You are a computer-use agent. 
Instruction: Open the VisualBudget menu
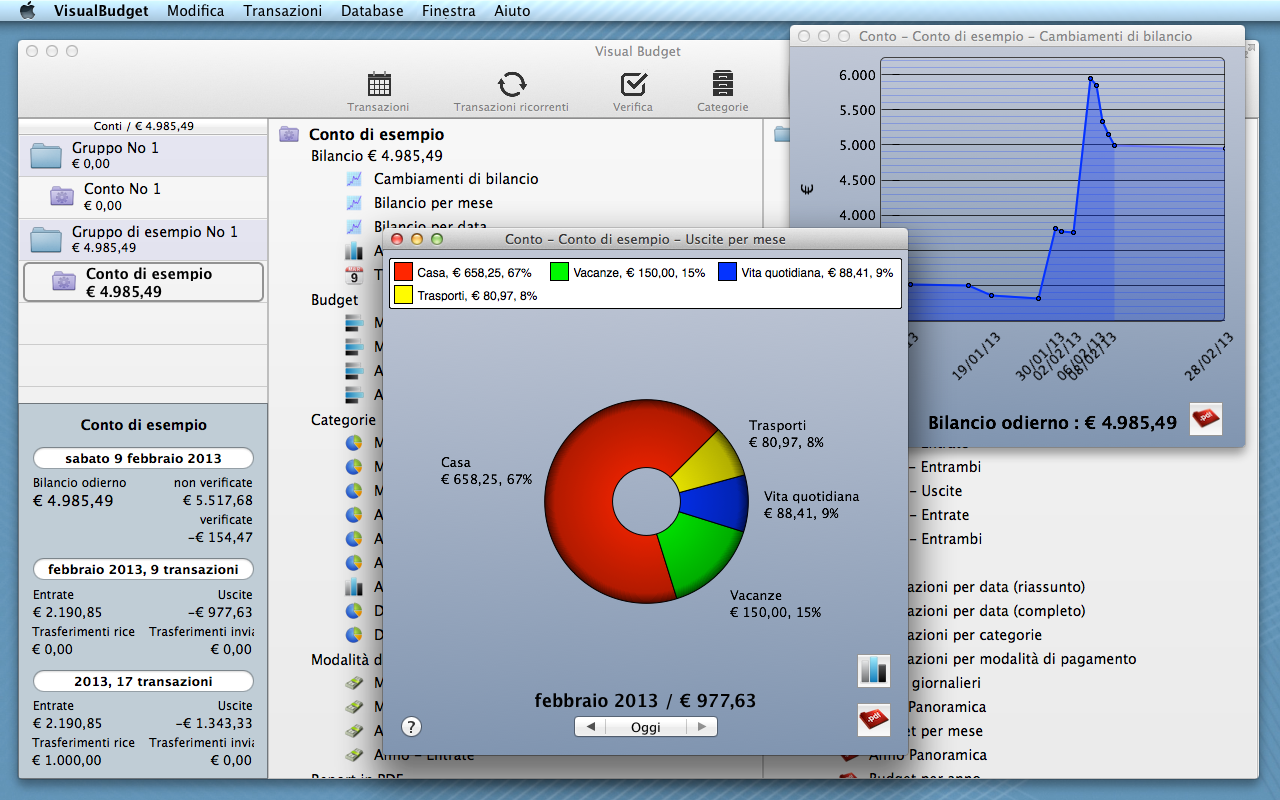tap(101, 11)
